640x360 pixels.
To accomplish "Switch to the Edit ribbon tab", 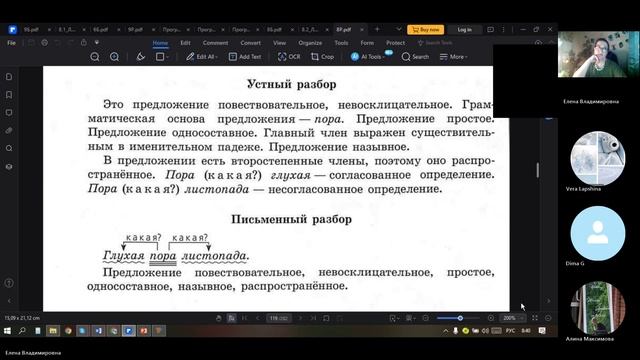I will tap(185, 43).
